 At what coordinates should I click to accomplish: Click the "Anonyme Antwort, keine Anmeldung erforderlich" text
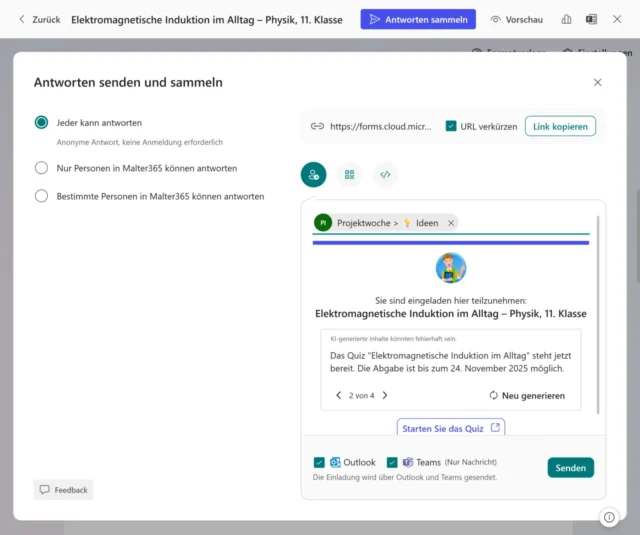pos(140,142)
